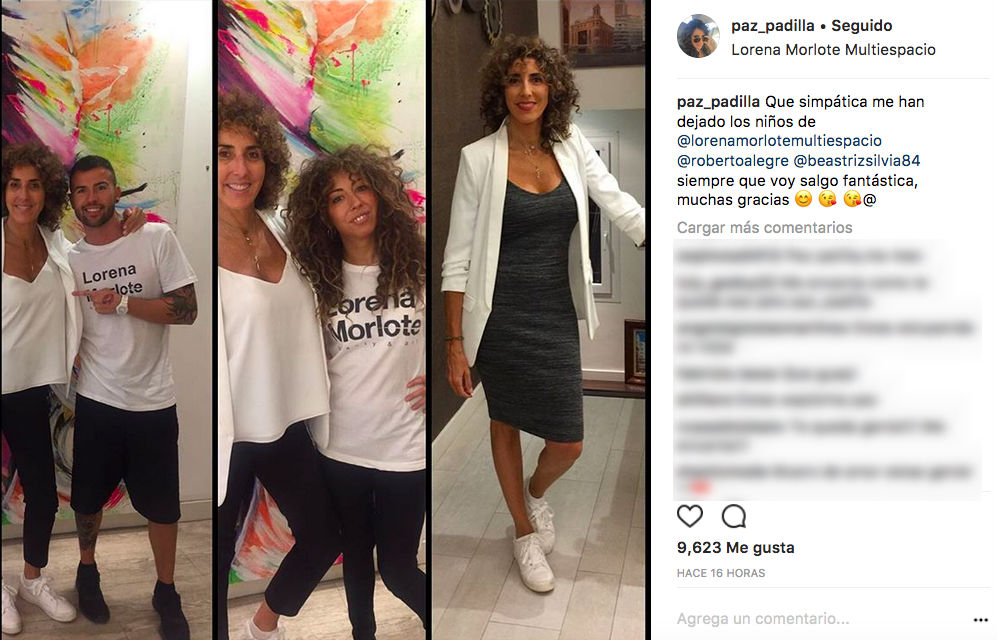997x640 pixels.
Task: View the 9,623 Me gusta likes list
Action: pos(735,547)
